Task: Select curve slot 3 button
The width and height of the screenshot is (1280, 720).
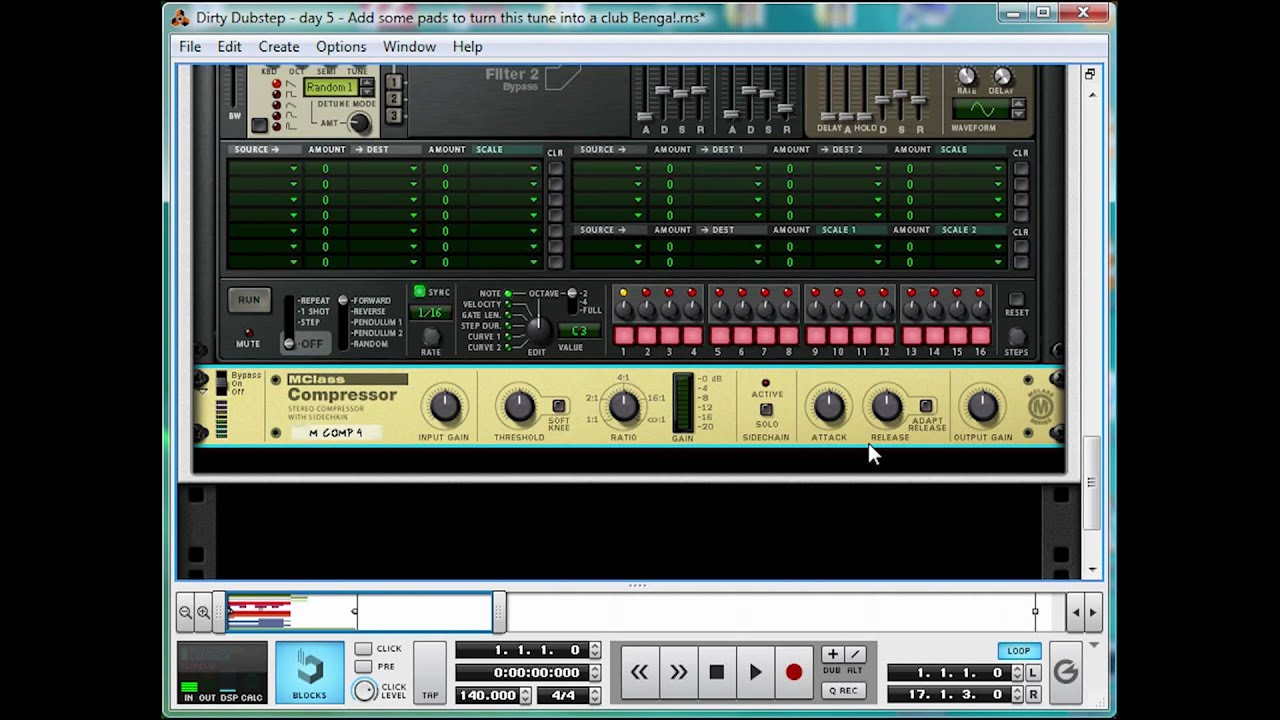Action: tap(394, 116)
